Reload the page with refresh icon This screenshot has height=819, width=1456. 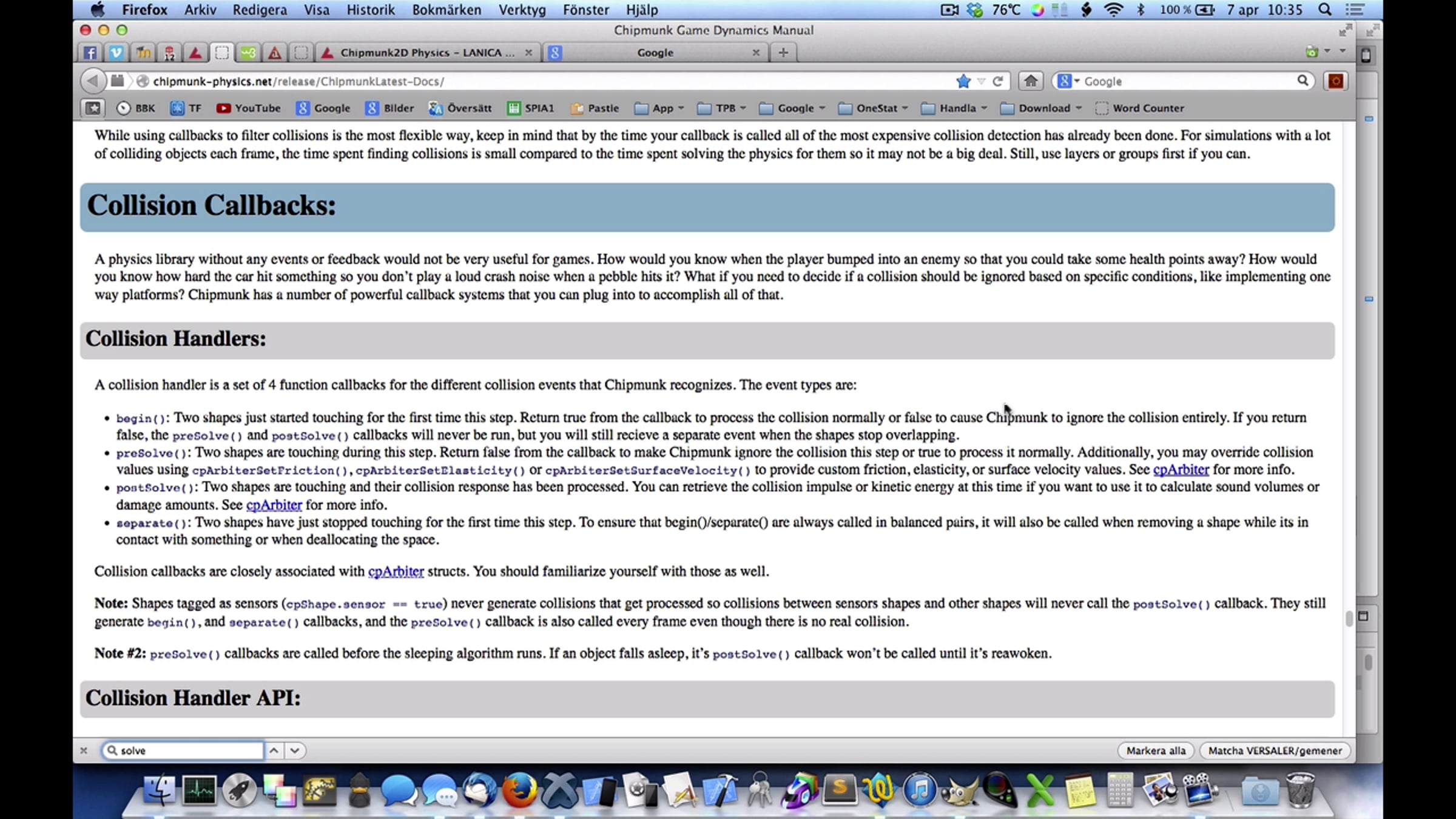pyautogui.click(x=998, y=81)
